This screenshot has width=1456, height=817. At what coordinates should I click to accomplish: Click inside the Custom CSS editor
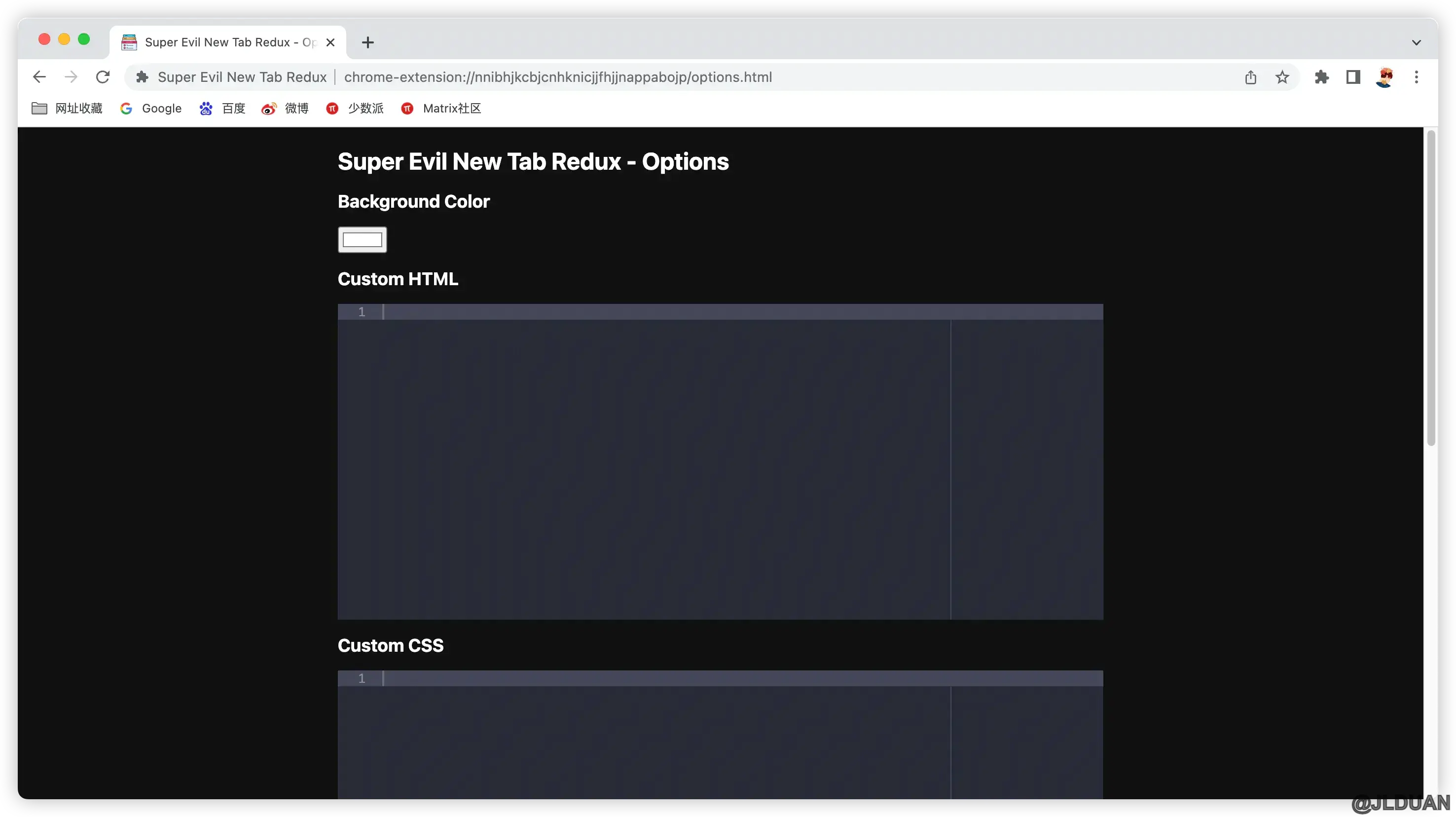(x=720, y=735)
